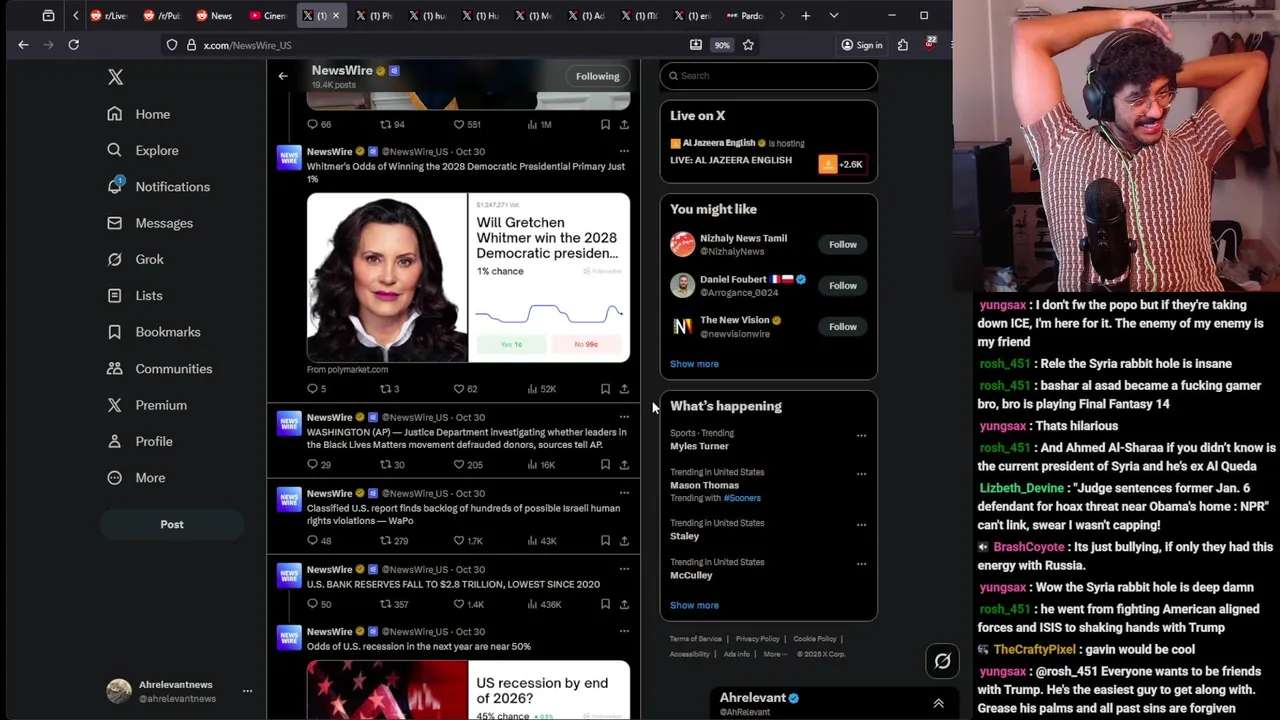This screenshot has height=720, width=1280.
Task: Click the Communities sidebar icon
Action: click(114, 369)
